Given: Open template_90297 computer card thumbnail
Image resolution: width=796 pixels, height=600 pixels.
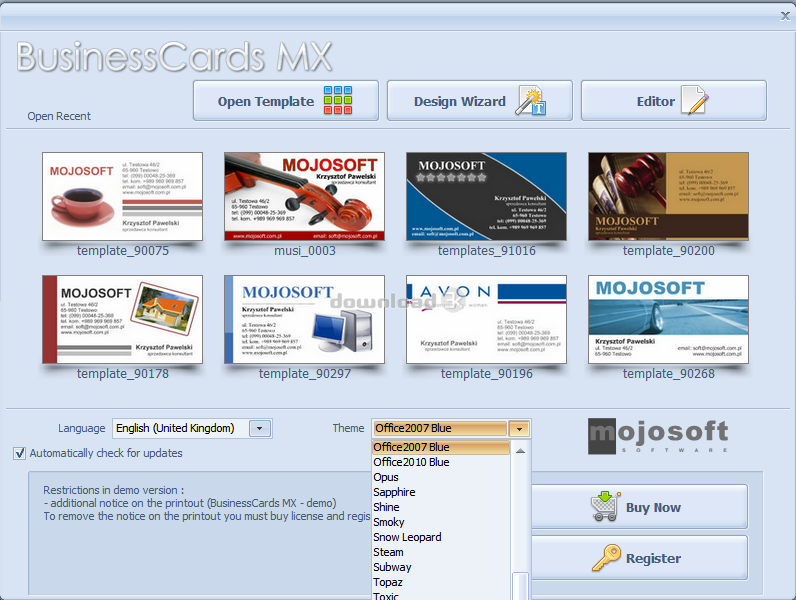Looking at the screenshot, I should click(x=305, y=319).
